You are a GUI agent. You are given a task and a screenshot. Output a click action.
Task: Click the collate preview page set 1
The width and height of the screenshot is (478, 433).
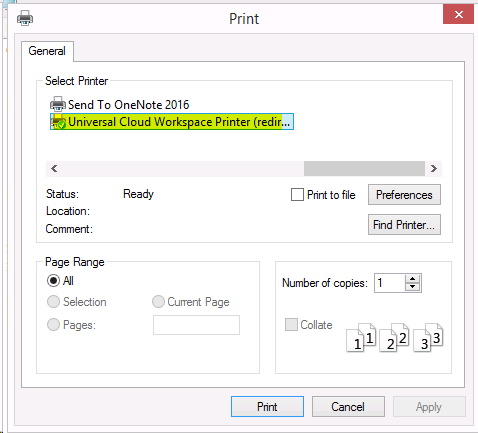361,337
